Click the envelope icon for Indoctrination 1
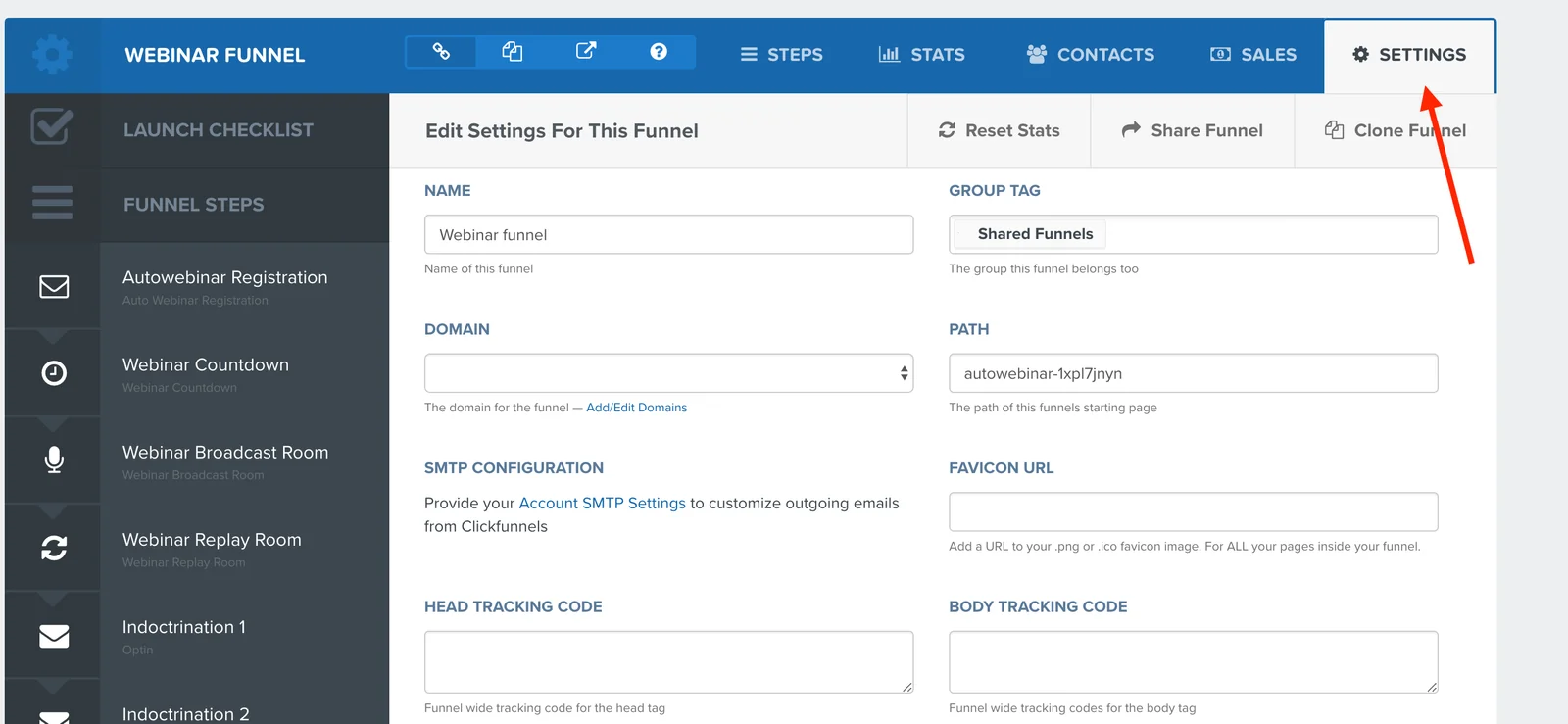 coord(54,636)
